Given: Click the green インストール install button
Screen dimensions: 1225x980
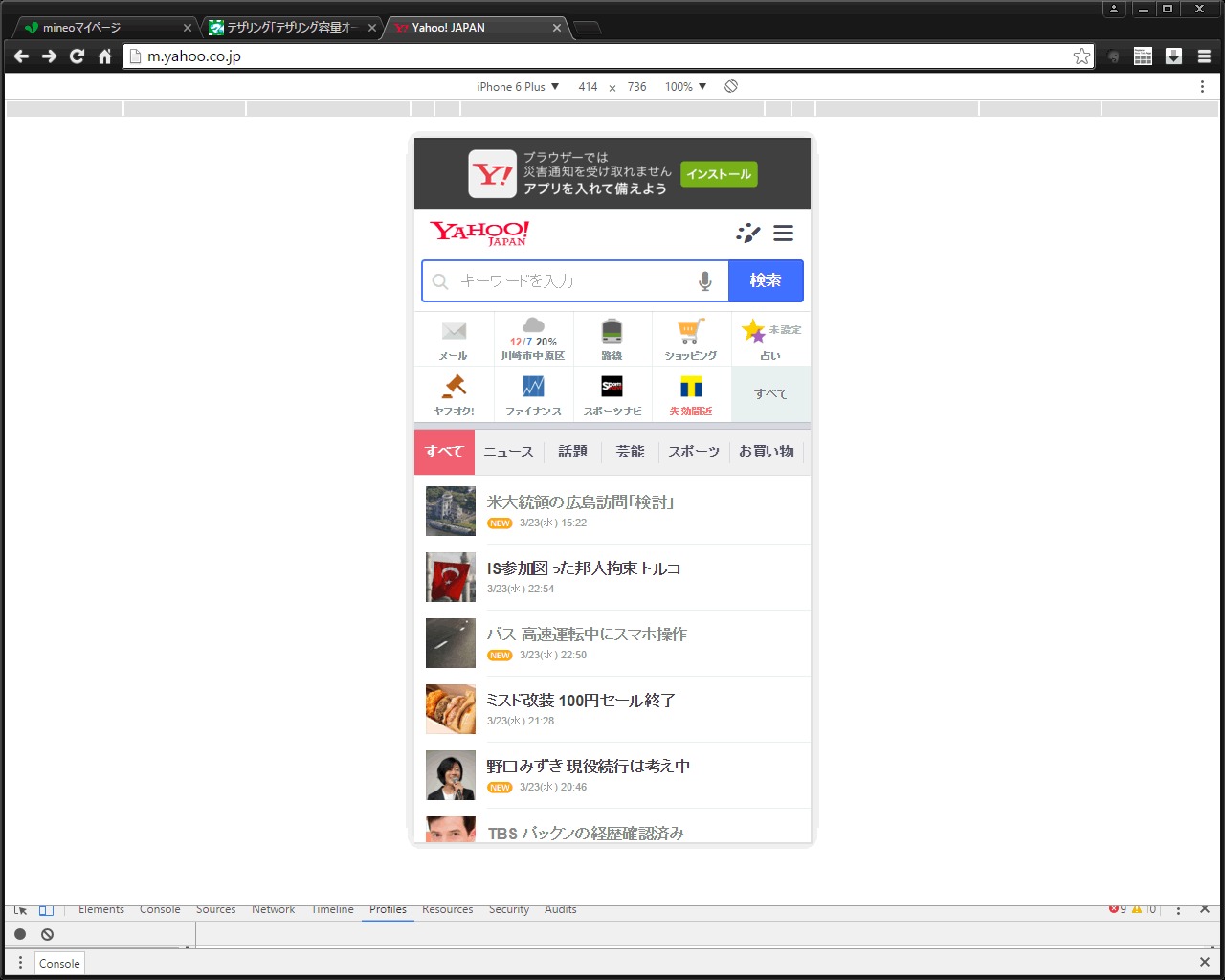Looking at the screenshot, I should [719, 174].
